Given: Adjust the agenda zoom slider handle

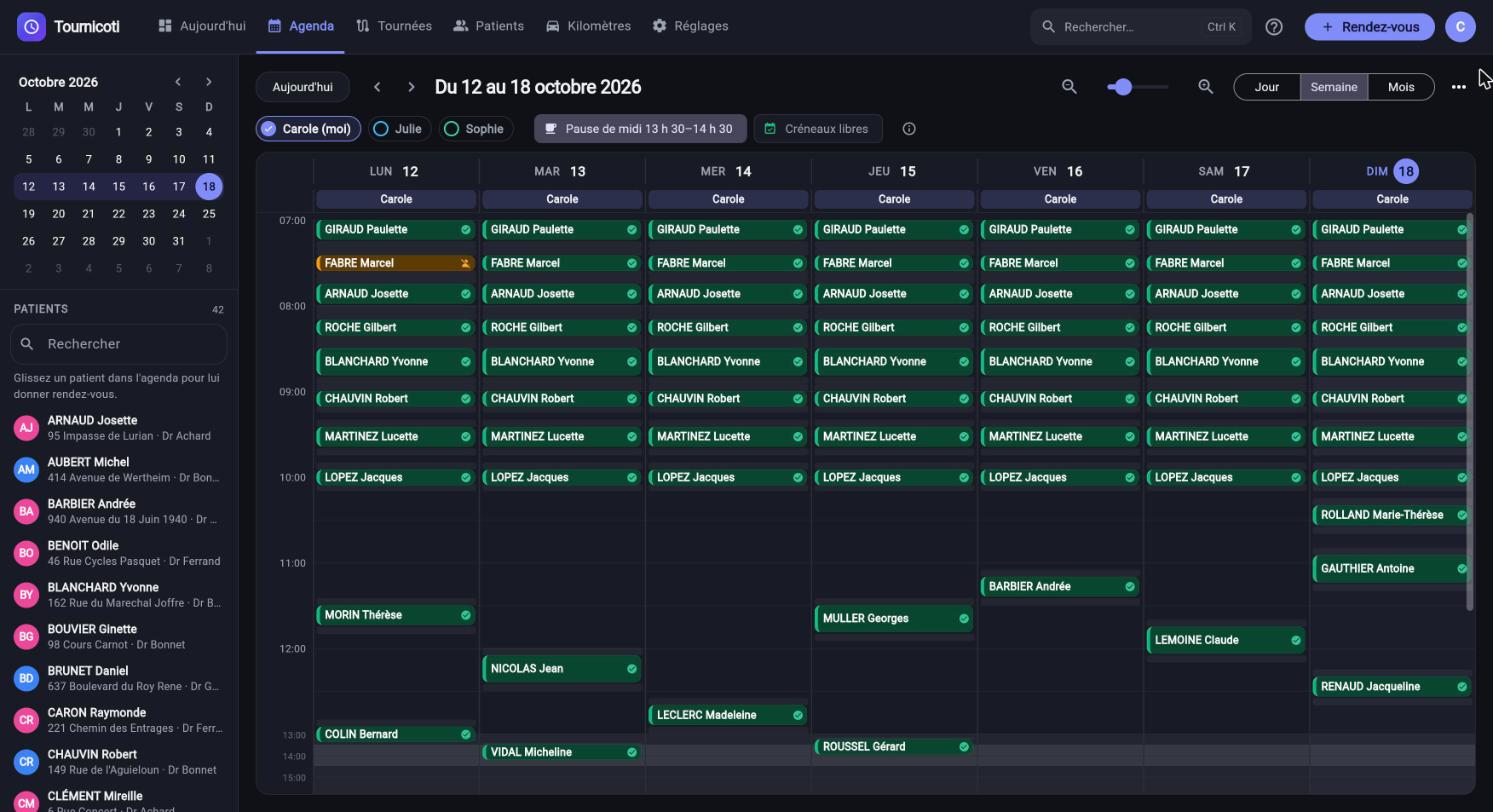Looking at the screenshot, I should [x=1123, y=87].
